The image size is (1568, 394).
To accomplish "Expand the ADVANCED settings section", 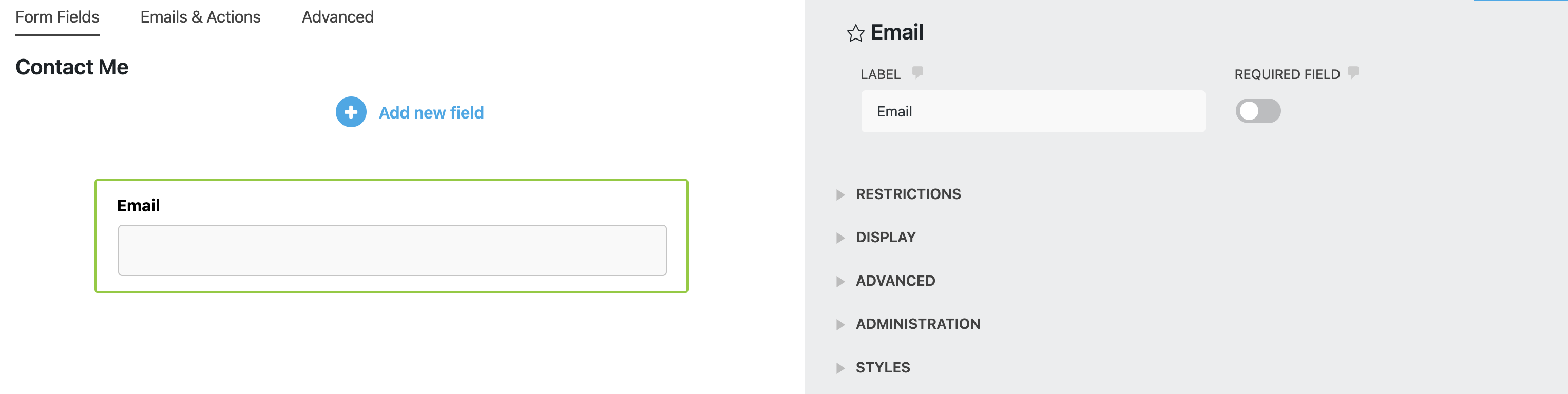I will pyautogui.click(x=895, y=280).
